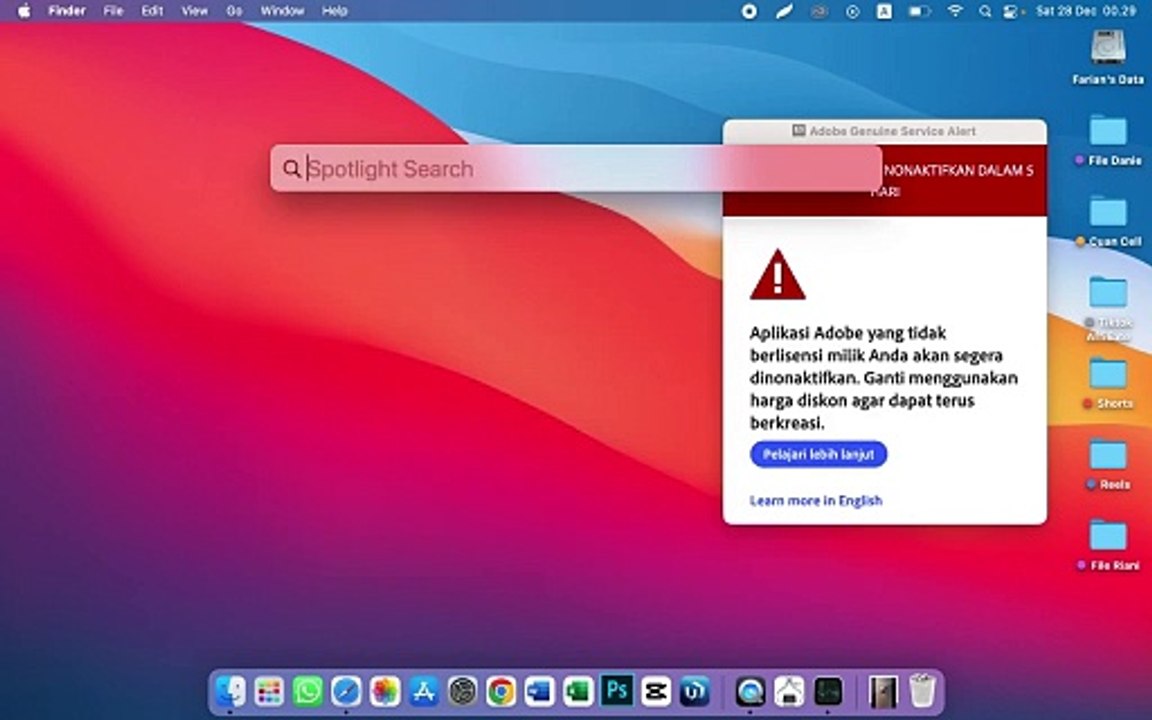The height and width of the screenshot is (720, 1152).
Task: Open the Edit menu
Action: pos(152,11)
